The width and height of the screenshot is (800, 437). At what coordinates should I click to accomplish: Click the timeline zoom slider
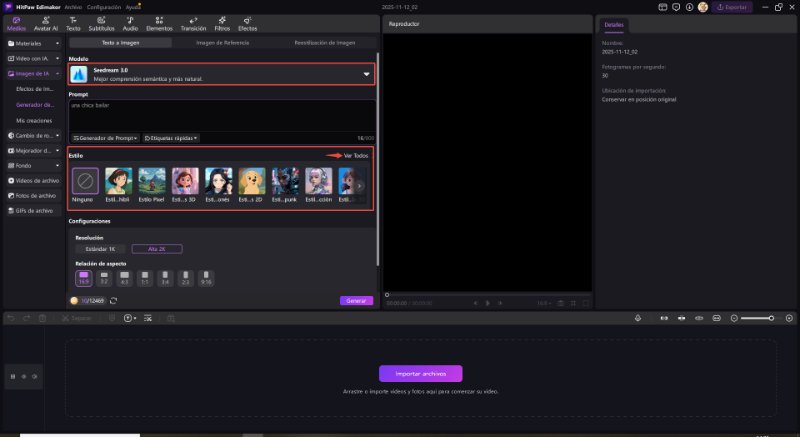pos(757,318)
